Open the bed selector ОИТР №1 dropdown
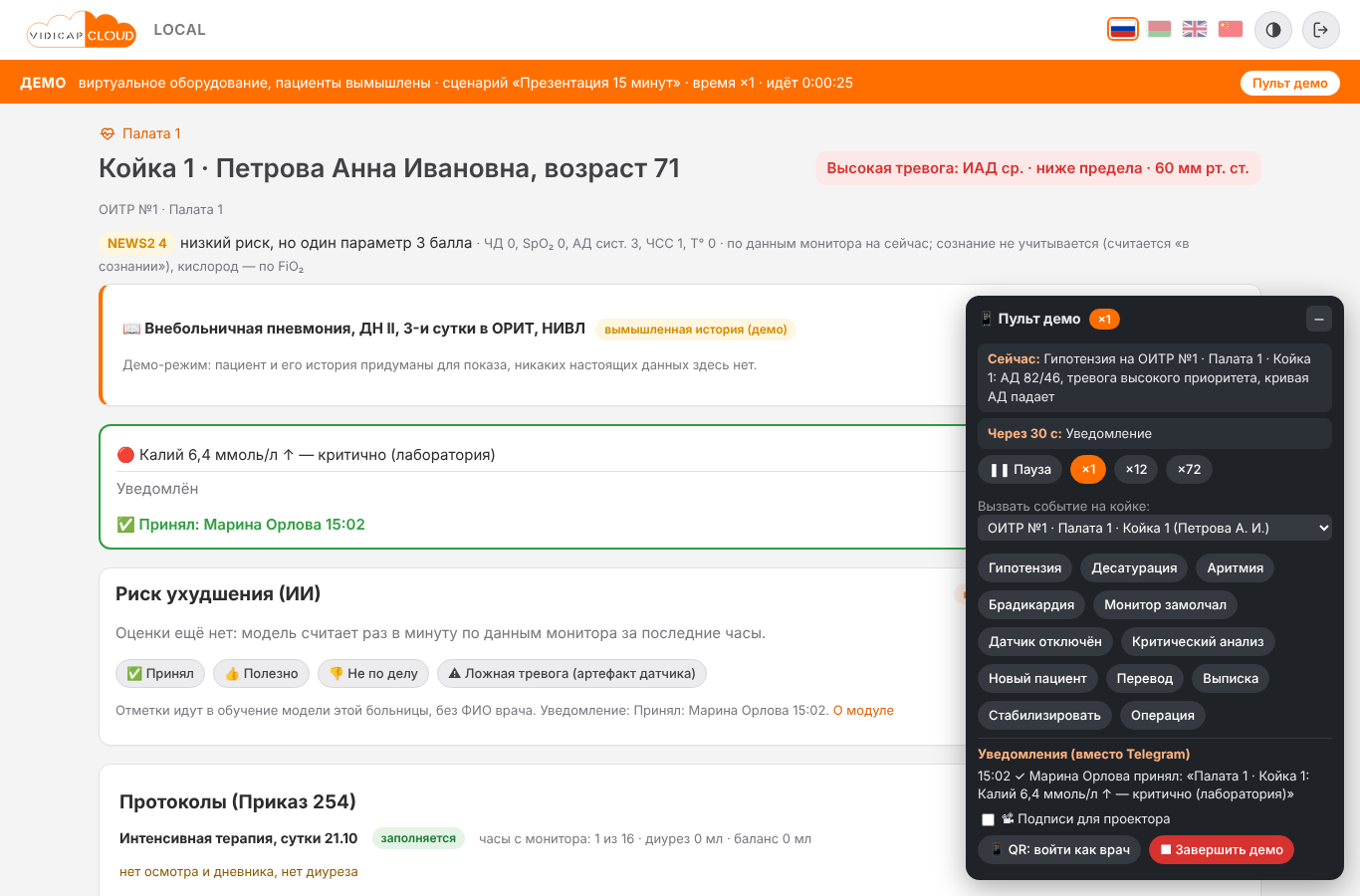 [1155, 528]
